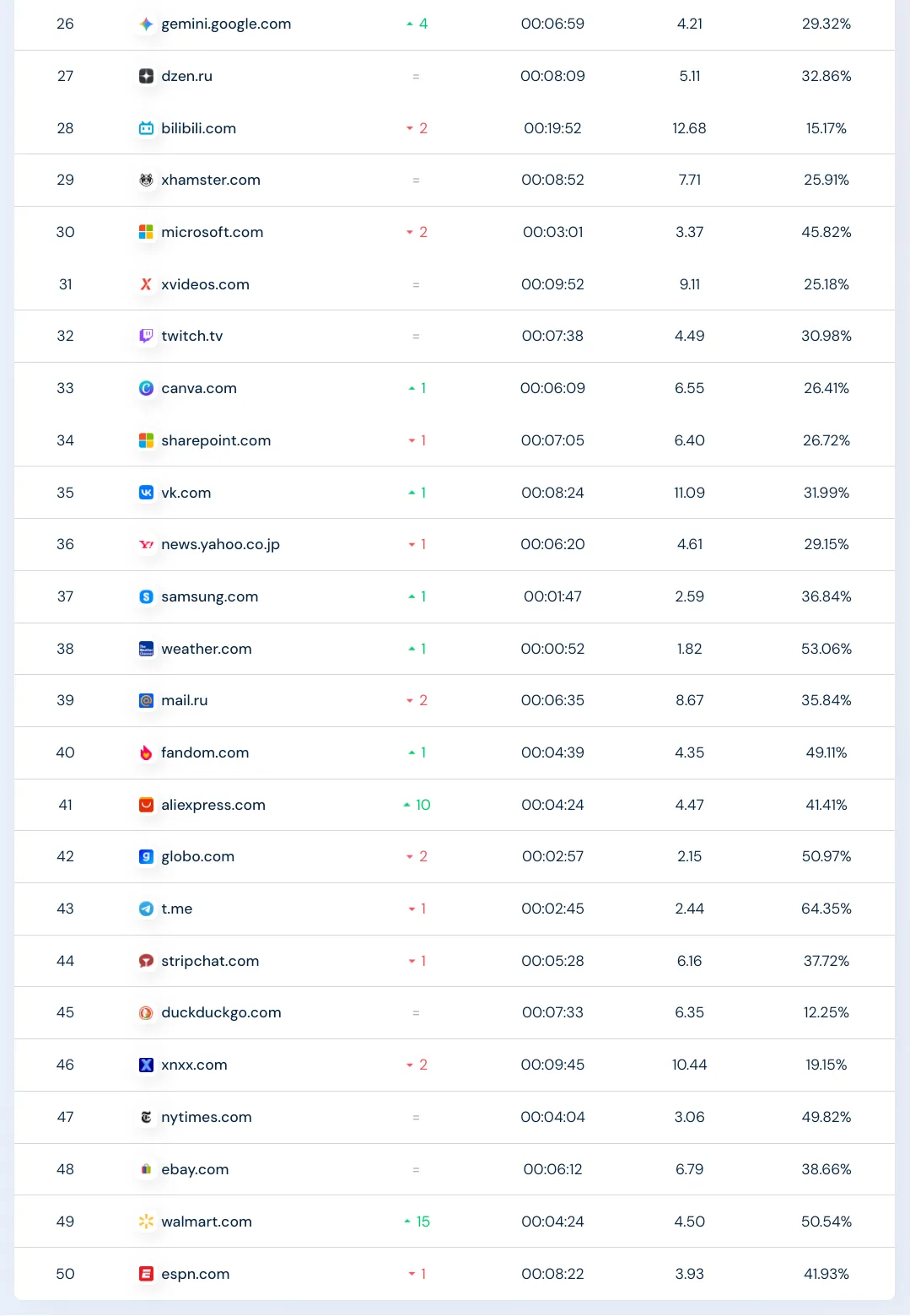Click the Canva circular logo icon
910x1316 pixels.
pyautogui.click(x=146, y=388)
